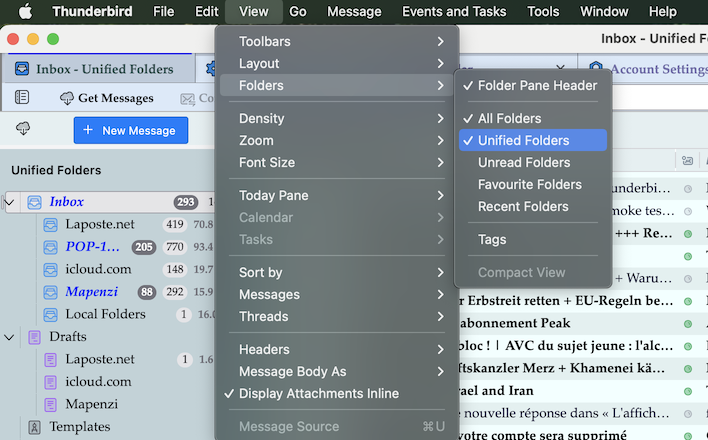
Task: Click the Templates folder icon
Action: pos(34,427)
